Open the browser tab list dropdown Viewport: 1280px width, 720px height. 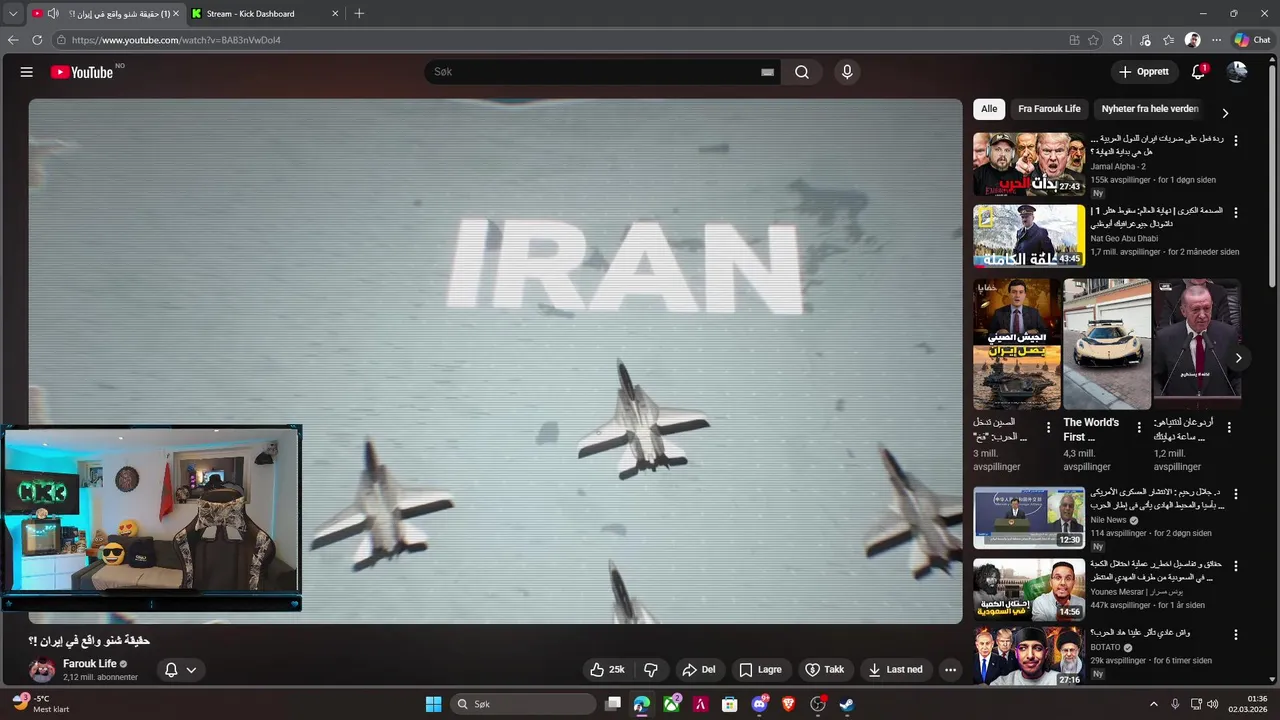click(x=13, y=14)
